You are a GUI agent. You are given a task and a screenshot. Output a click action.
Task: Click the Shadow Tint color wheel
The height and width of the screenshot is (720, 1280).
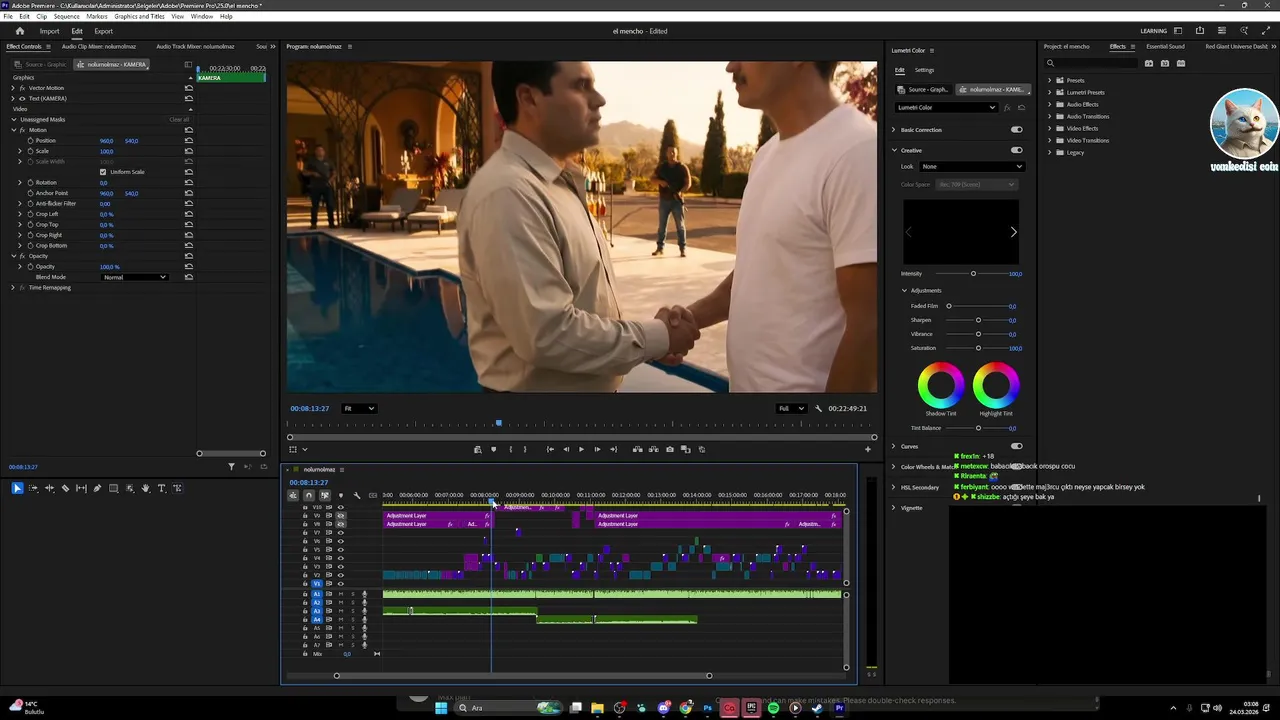(x=941, y=385)
